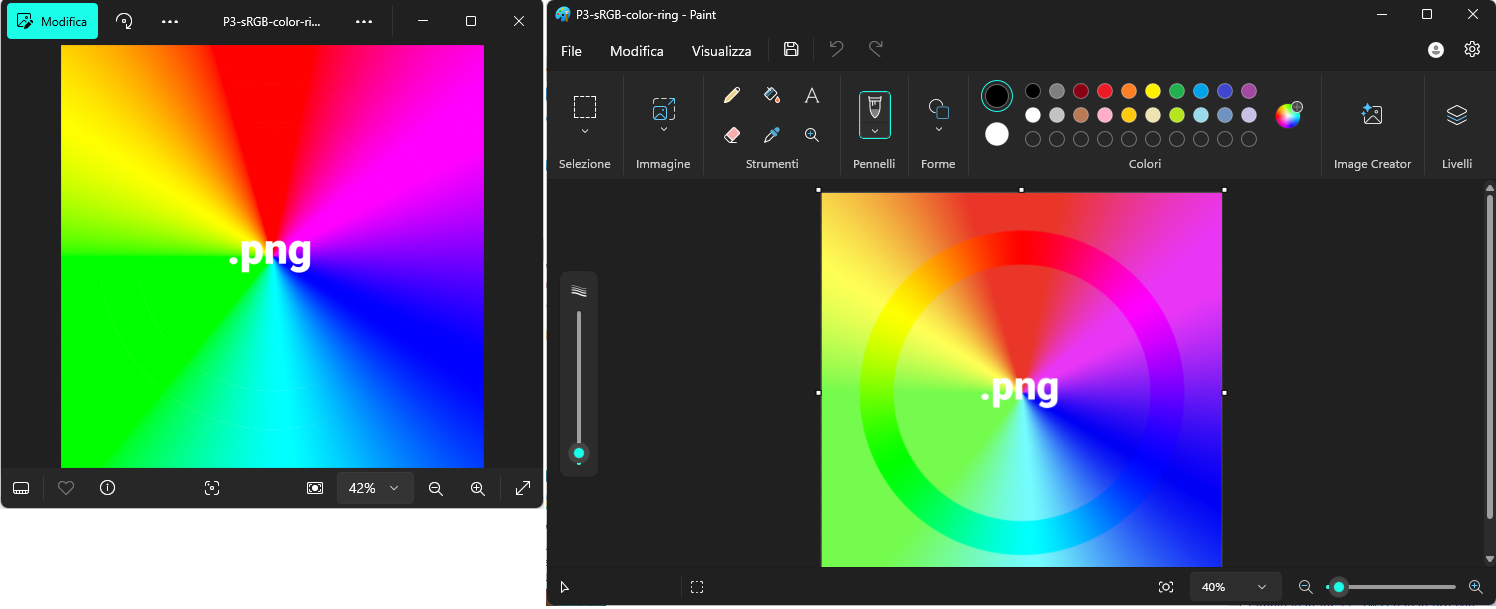Redo the action in Paint
The image size is (1496, 609).
tap(875, 49)
